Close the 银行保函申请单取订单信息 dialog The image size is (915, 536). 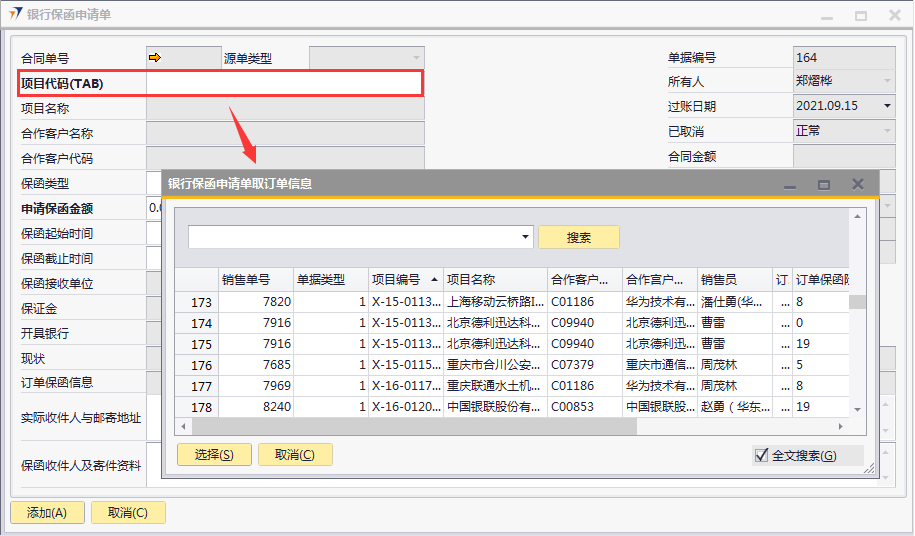click(x=857, y=184)
